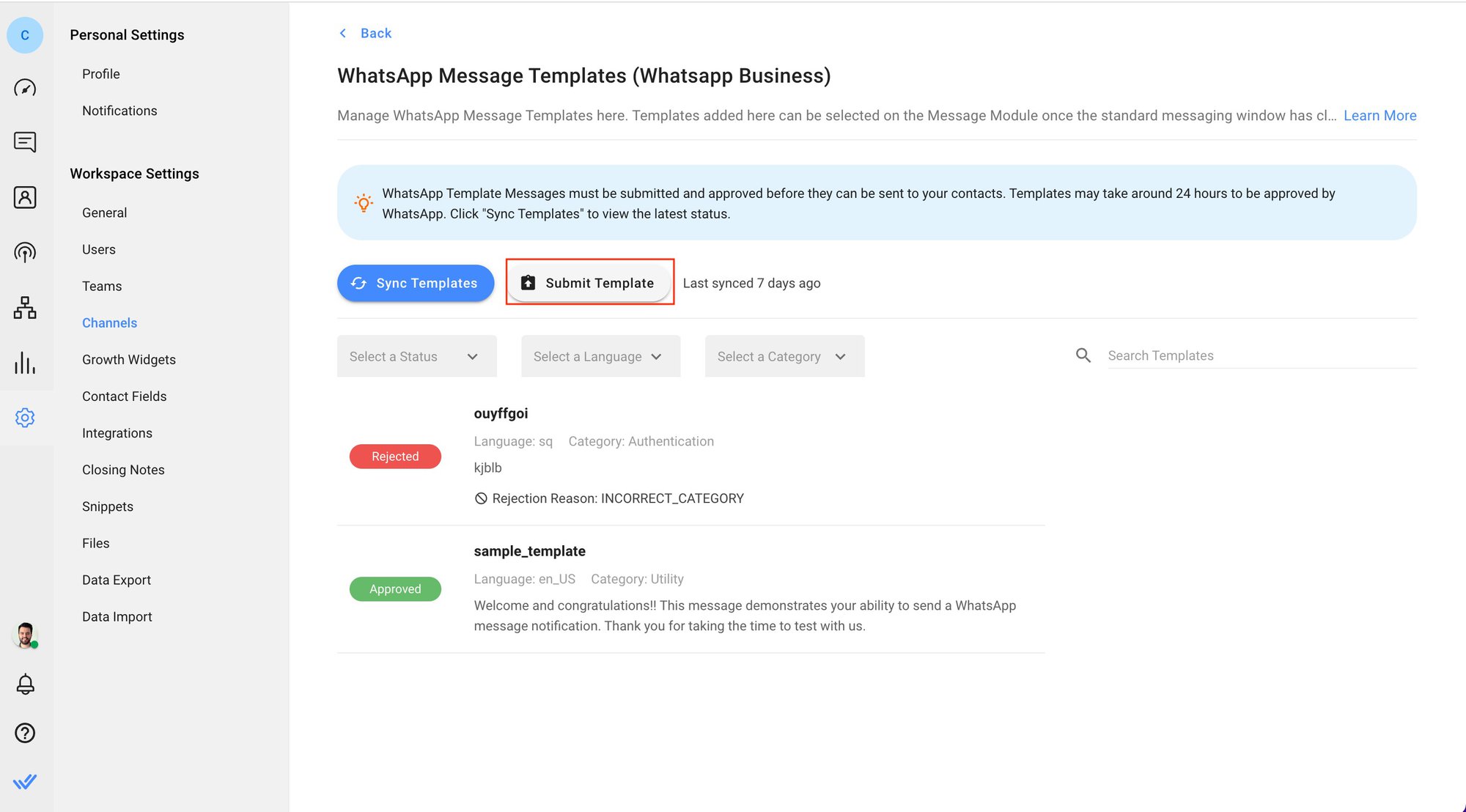The width and height of the screenshot is (1466, 812).
Task: Click 'Last synced 7 days ago' text
Action: coord(751,283)
